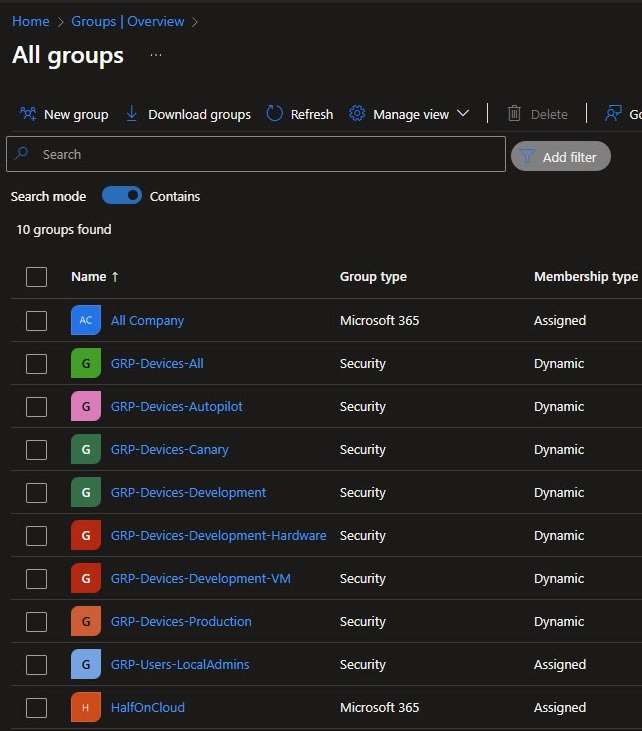The height and width of the screenshot is (731, 642).
Task: Click the New group icon
Action: pyautogui.click(x=28, y=114)
